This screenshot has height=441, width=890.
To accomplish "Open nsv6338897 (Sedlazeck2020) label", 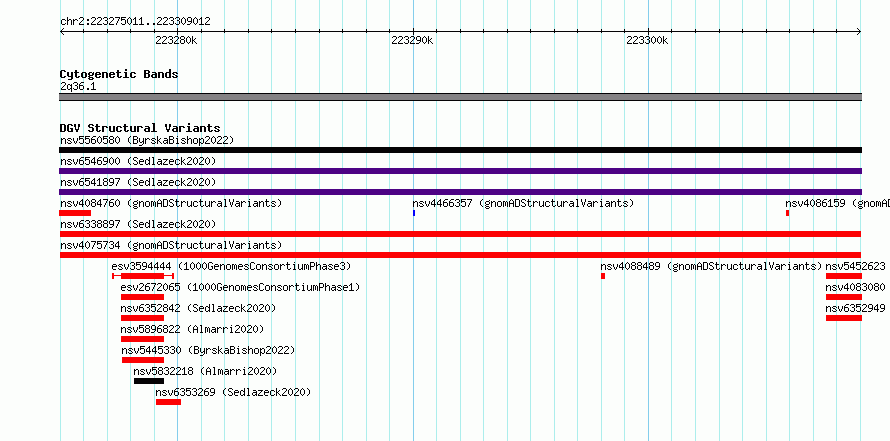I will point(138,224).
